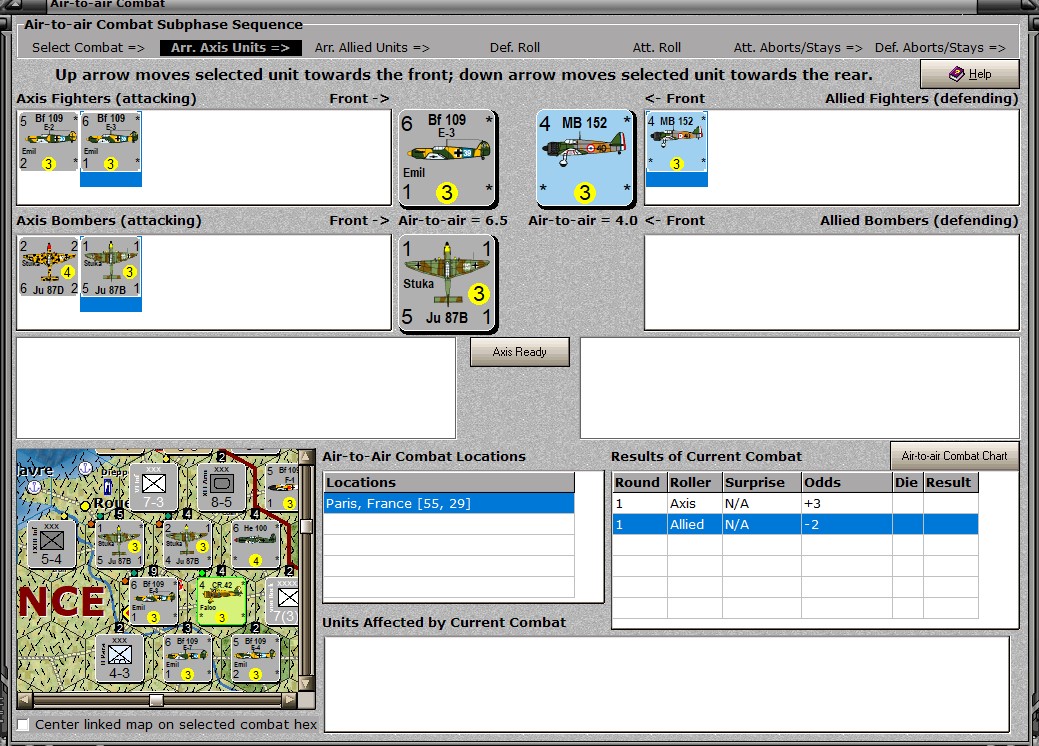Toggle Center linked map on selected combat hex
The width and height of the screenshot is (1039, 746).
click(23, 725)
